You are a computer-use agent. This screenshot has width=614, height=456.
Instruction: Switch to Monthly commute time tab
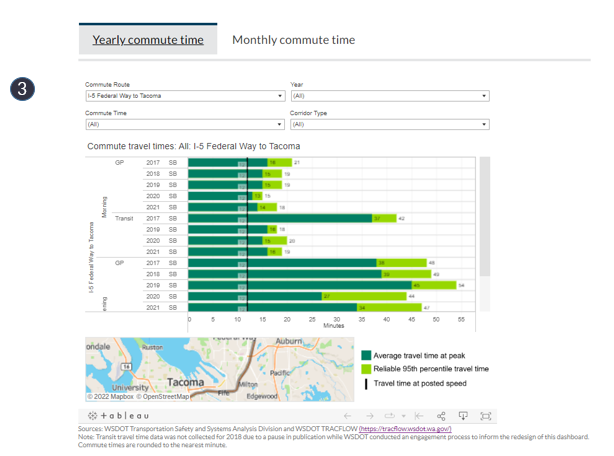click(293, 40)
